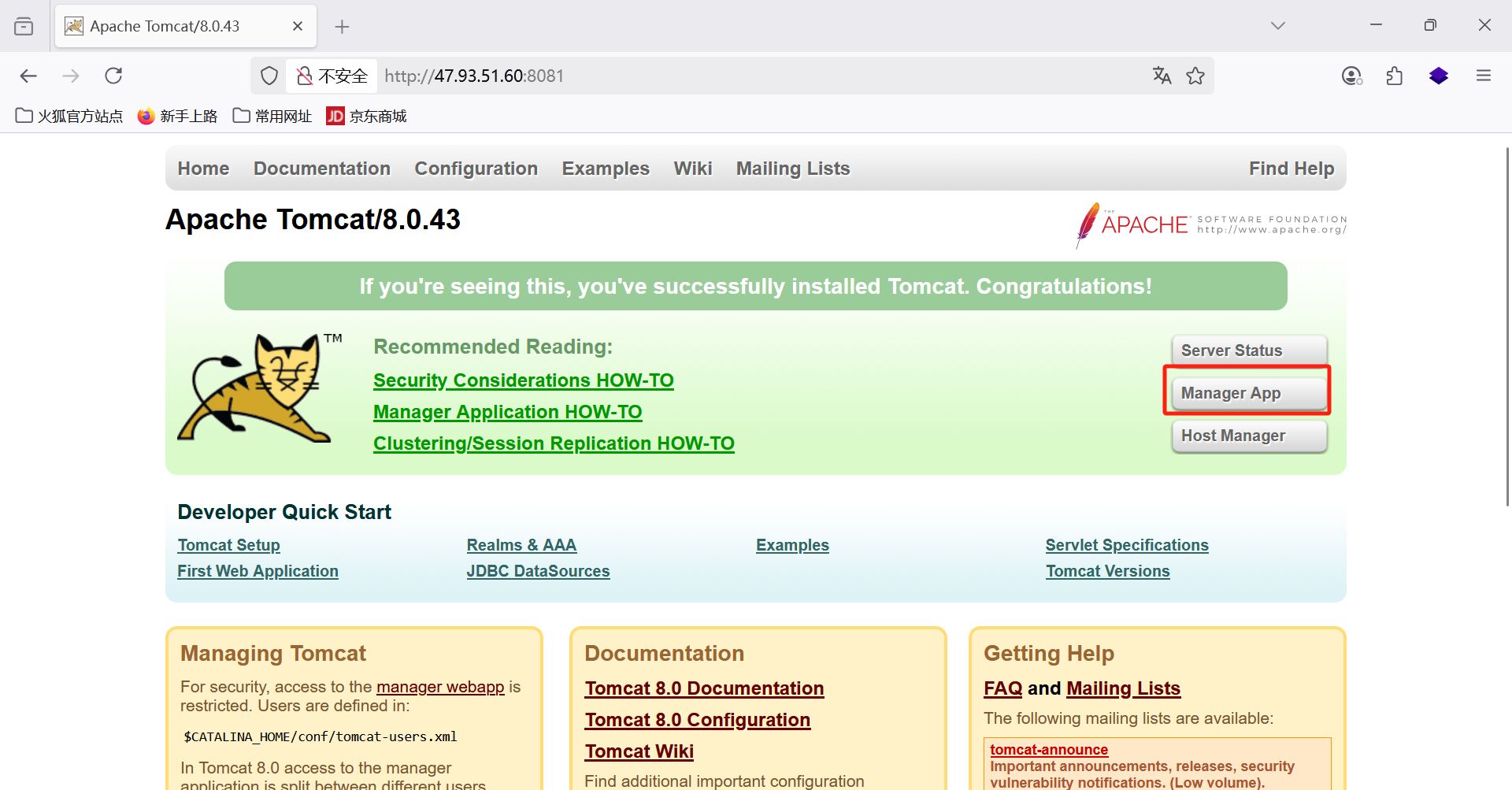Open Documentation in the Tomcat nav bar
Screen dimensions: 1512x790
click(x=322, y=169)
